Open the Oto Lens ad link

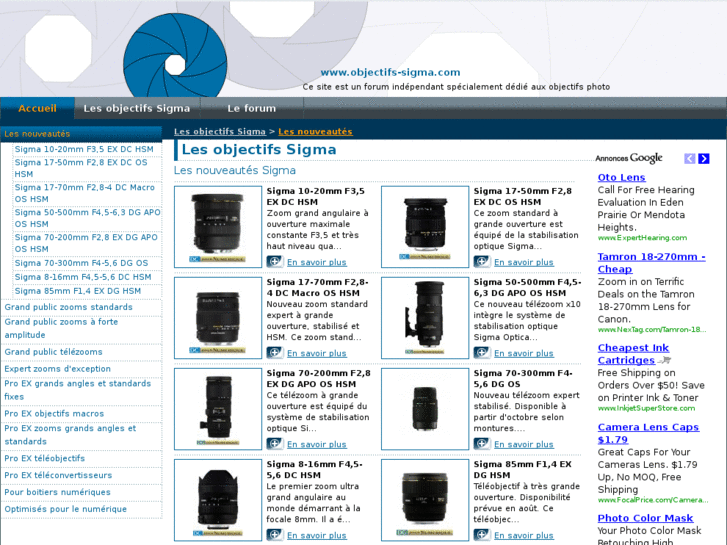[x=621, y=177]
